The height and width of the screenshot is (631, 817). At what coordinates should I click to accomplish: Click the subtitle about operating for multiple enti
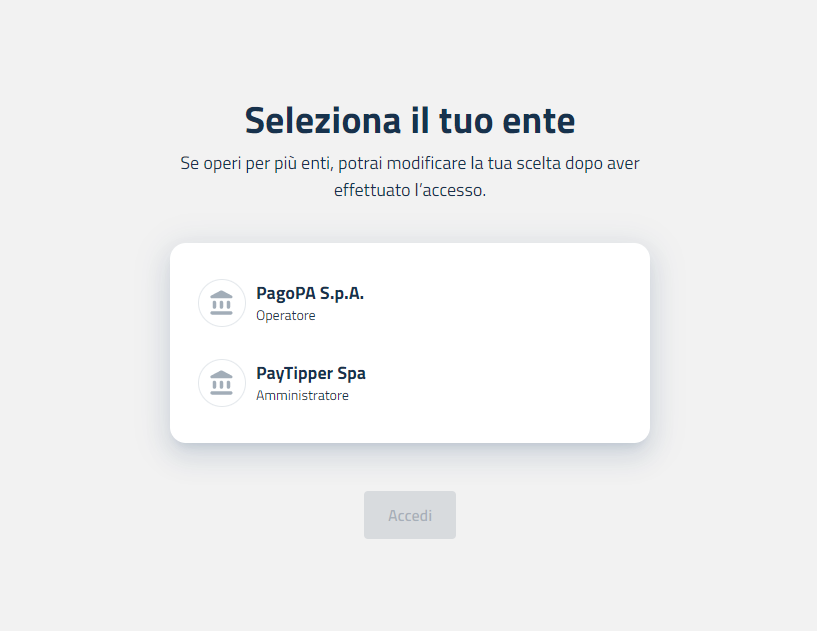pyautogui.click(x=410, y=176)
